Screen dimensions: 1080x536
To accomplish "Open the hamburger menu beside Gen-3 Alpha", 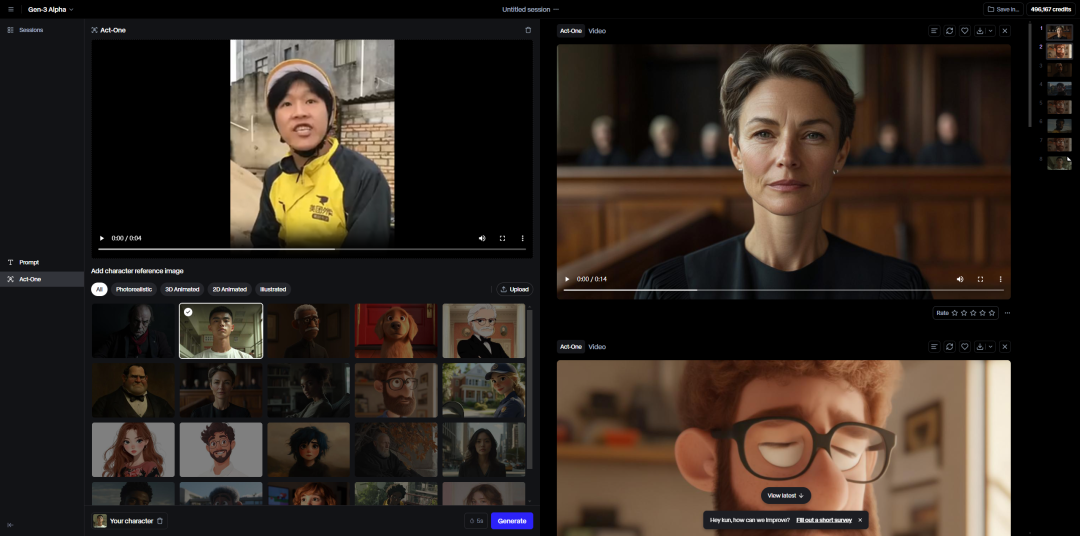I will coord(10,10).
